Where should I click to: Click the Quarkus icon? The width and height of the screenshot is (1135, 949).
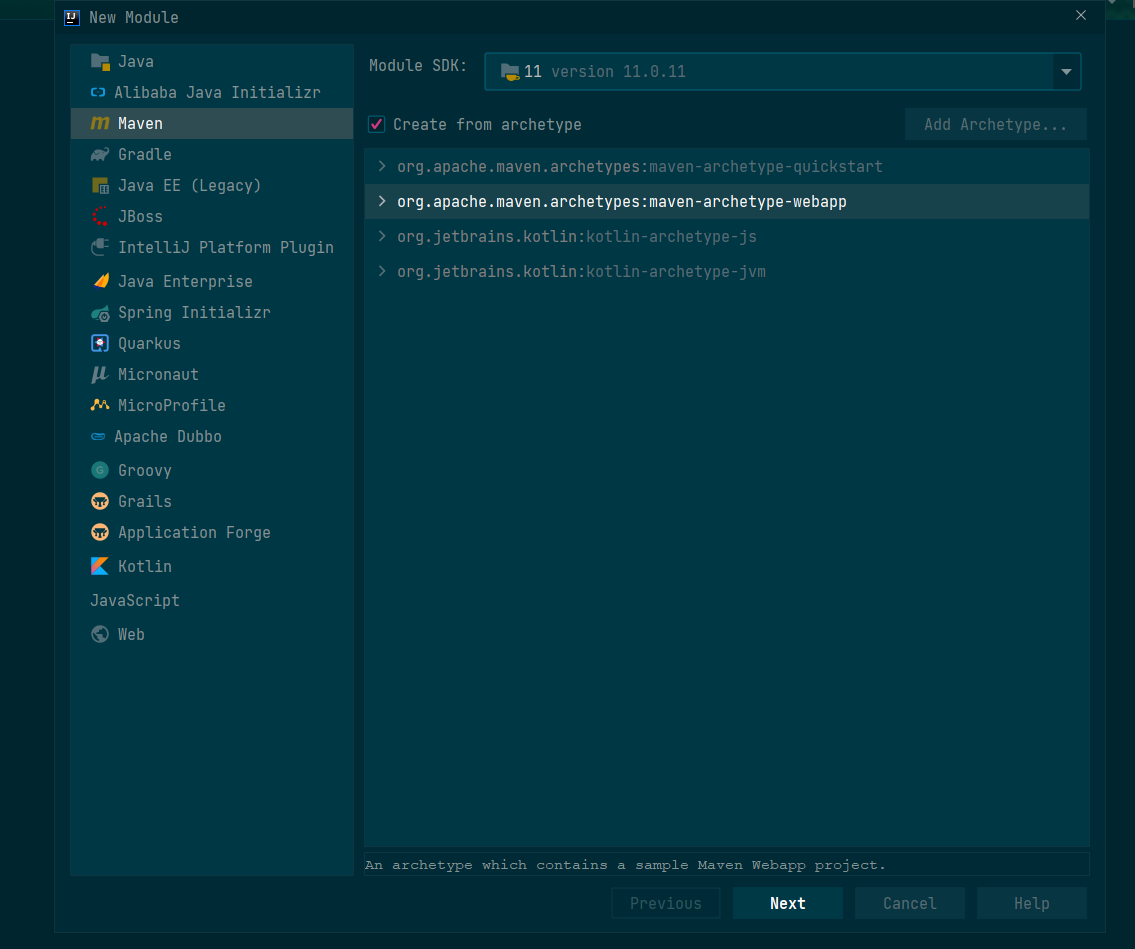(x=100, y=343)
